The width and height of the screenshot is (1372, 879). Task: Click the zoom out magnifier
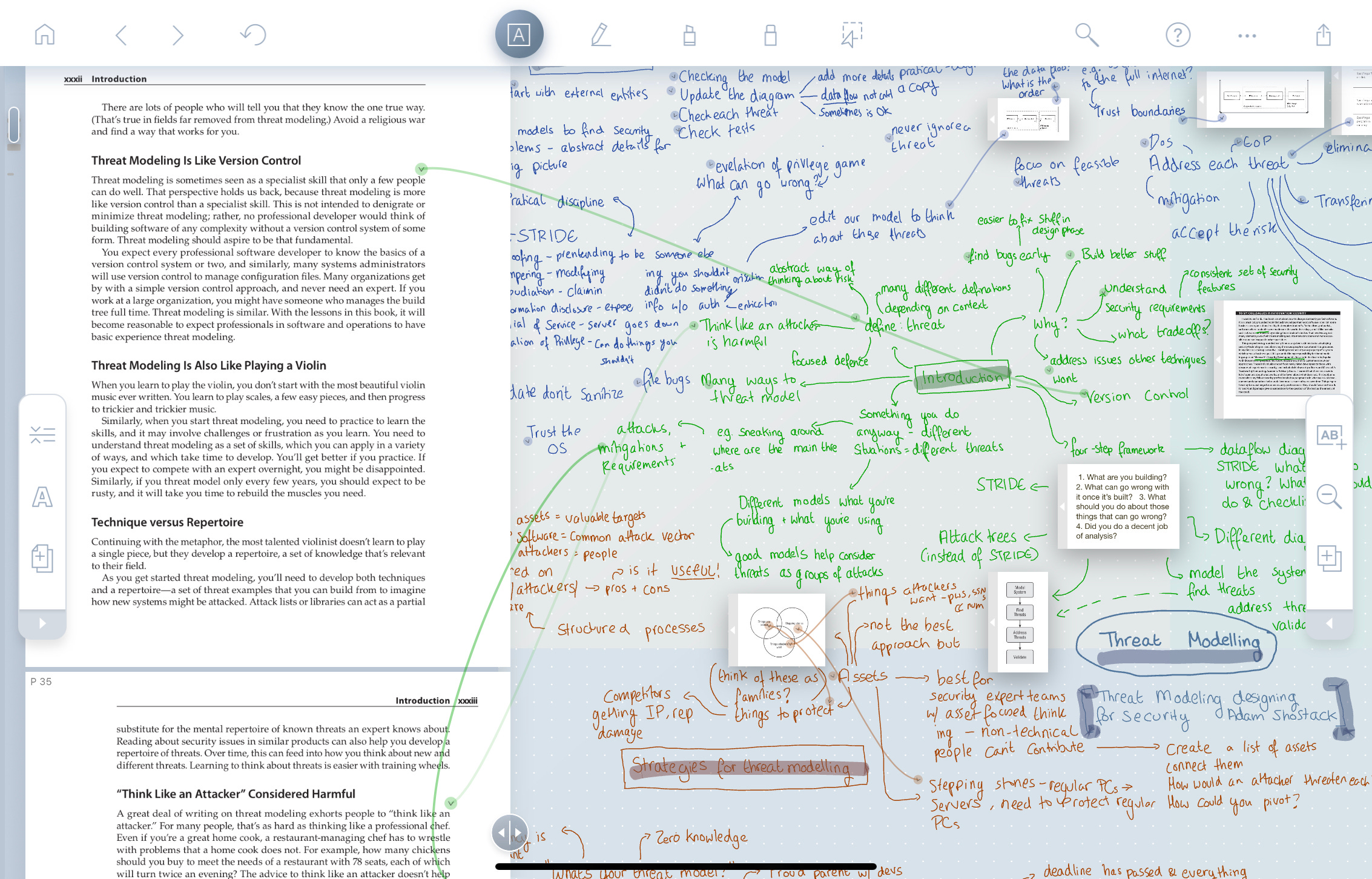(1329, 497)
